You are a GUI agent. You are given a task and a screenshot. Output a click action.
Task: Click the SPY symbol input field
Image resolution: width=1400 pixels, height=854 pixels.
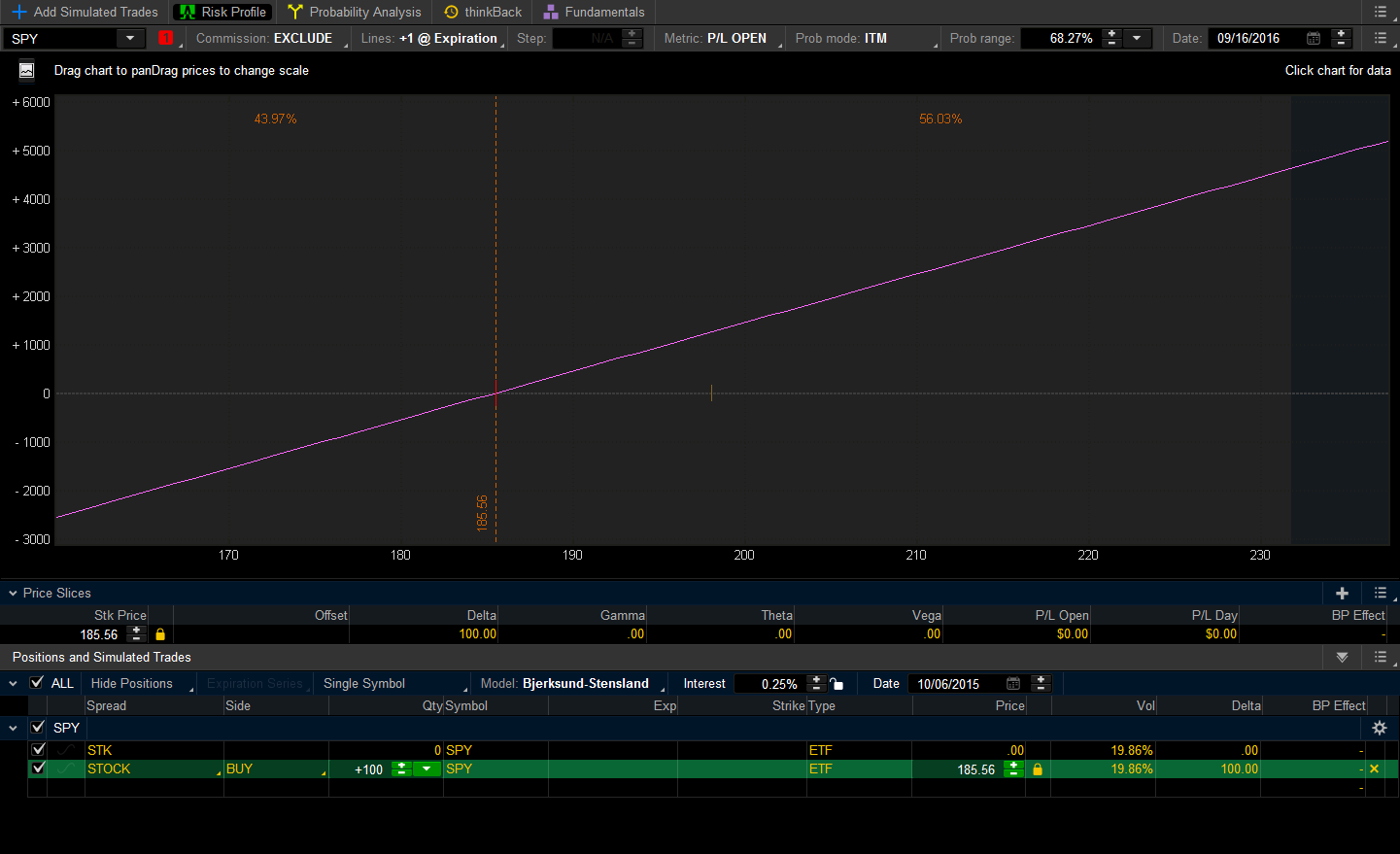[60, 38]
